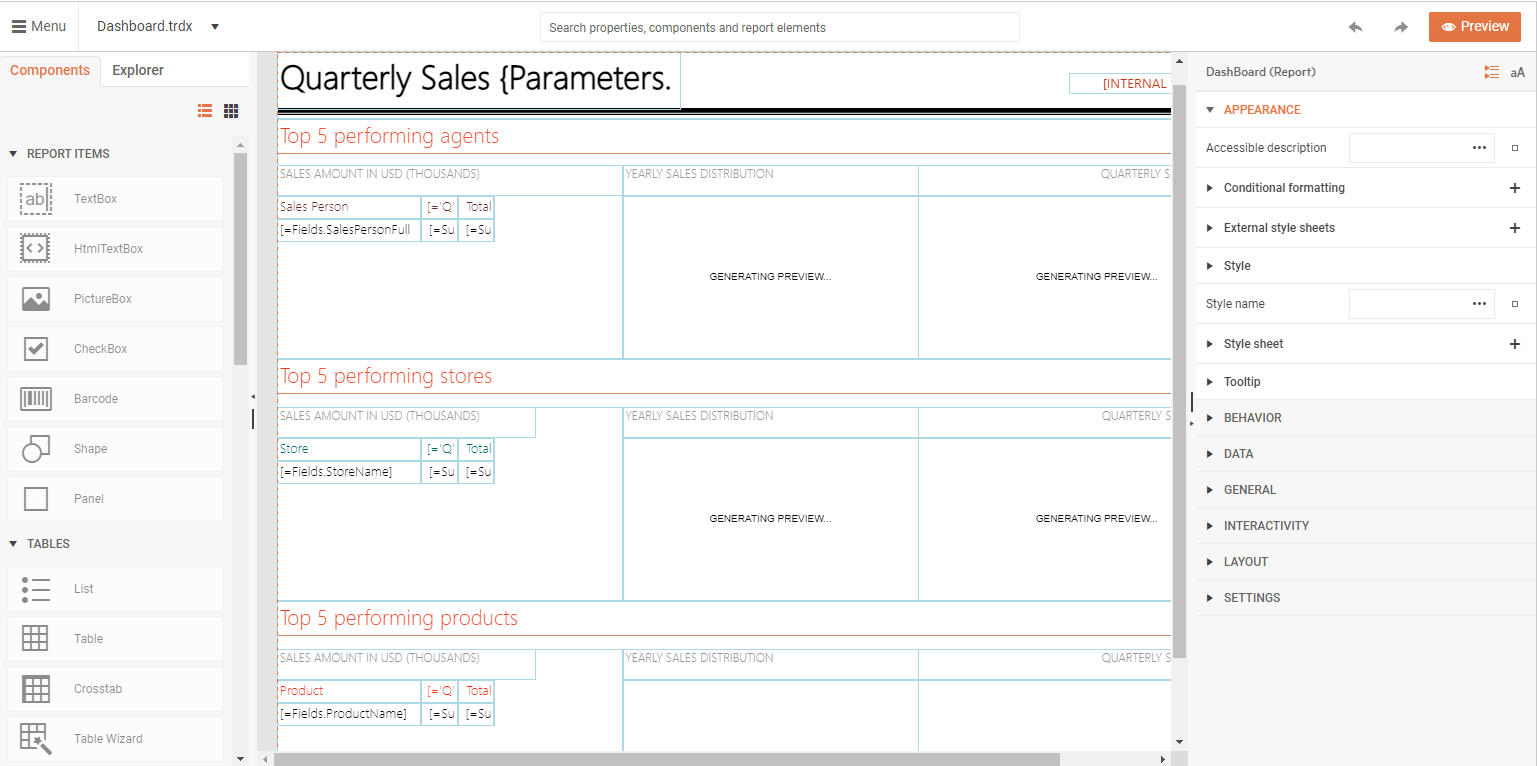
Task: Add a new Conditional formatting rule
Action: pyautogui.click(x=1514, y=188)
